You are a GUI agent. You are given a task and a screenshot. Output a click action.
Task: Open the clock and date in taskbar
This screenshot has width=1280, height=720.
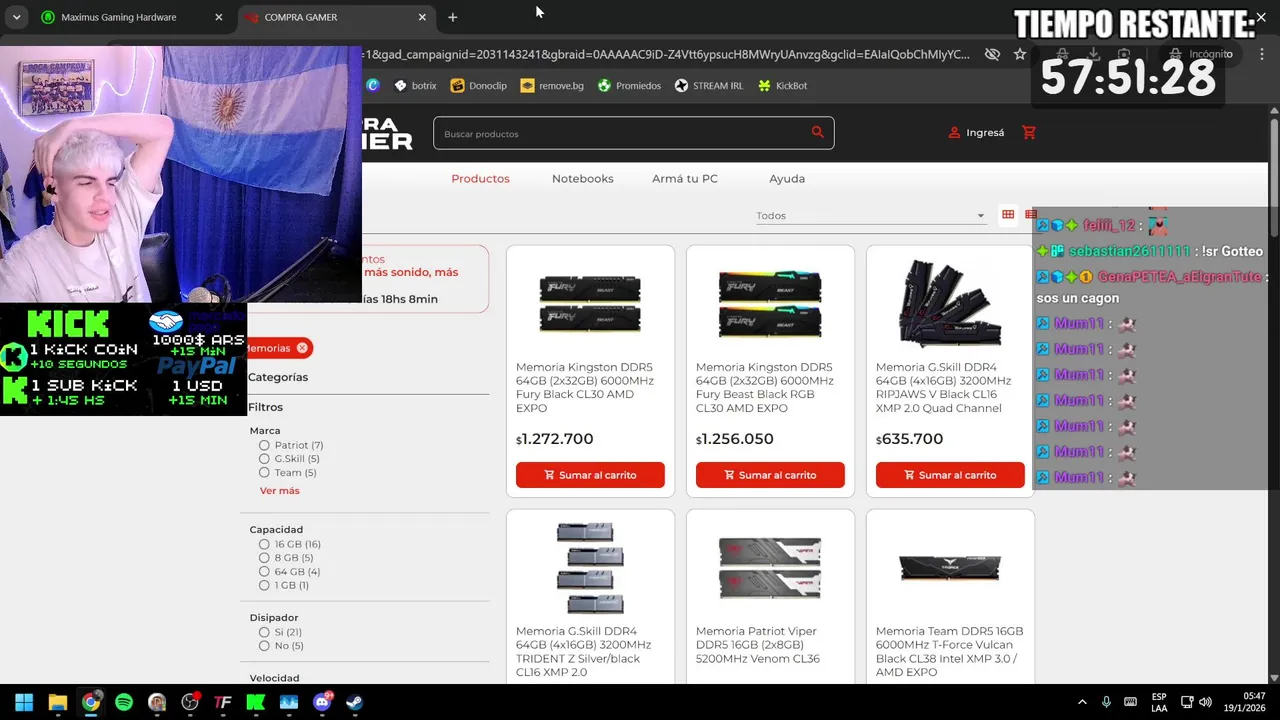coord(1246,702)
